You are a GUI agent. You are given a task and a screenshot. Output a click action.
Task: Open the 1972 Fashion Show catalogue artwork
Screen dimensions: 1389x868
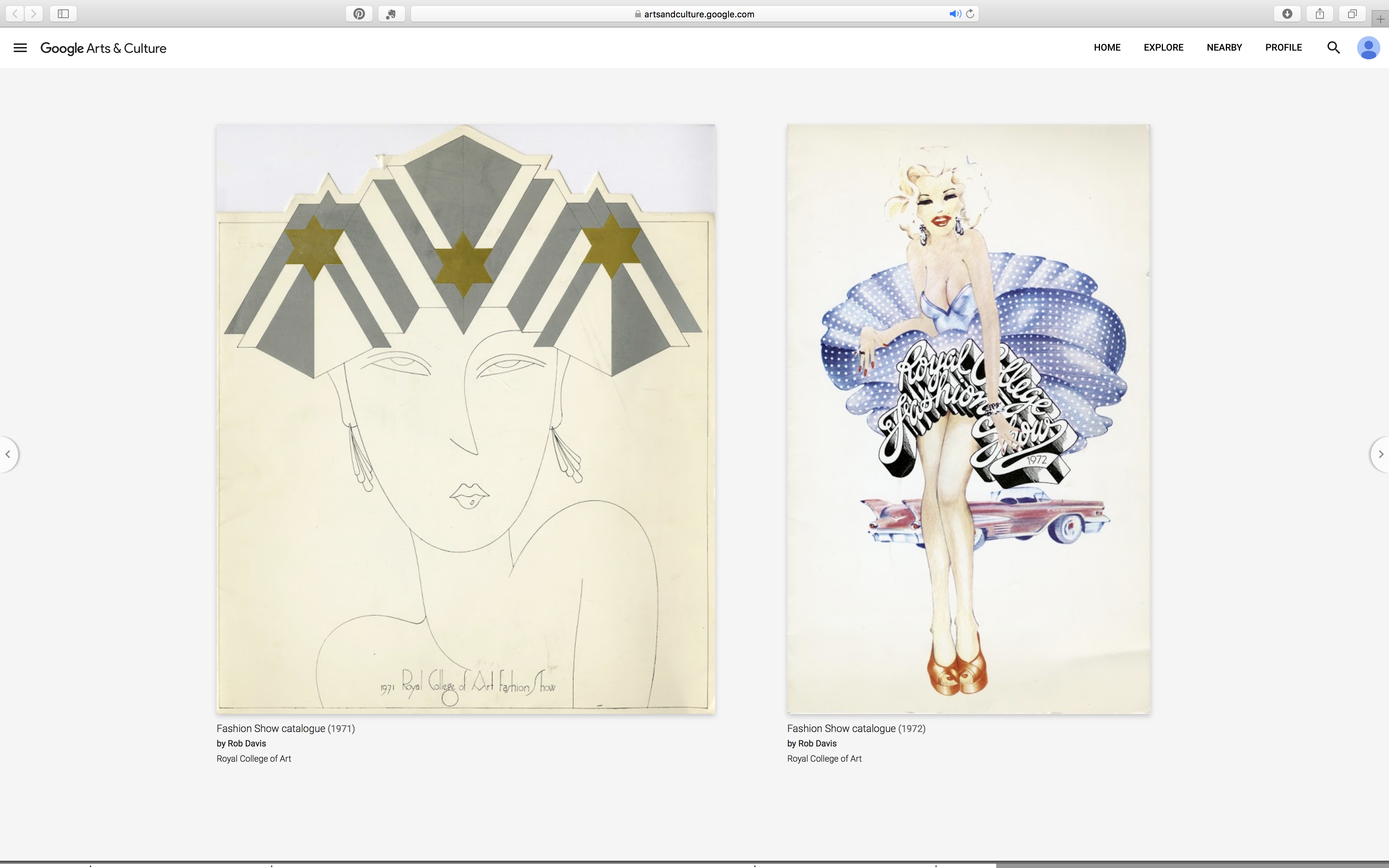(x=968, y=419)
